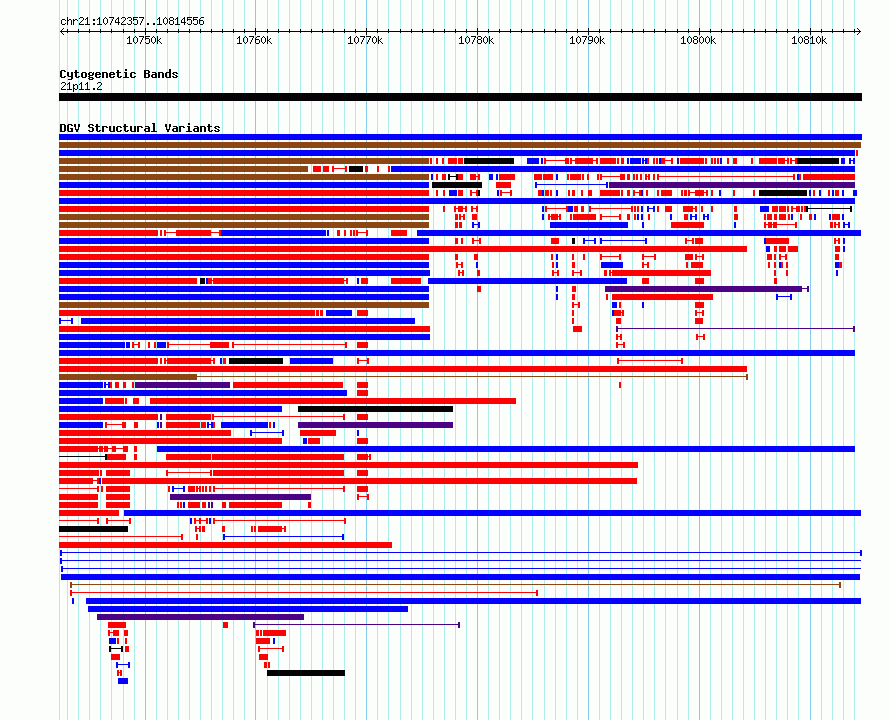Click the 10810k ruler label

pyautogui.click(x=809, y=40)
